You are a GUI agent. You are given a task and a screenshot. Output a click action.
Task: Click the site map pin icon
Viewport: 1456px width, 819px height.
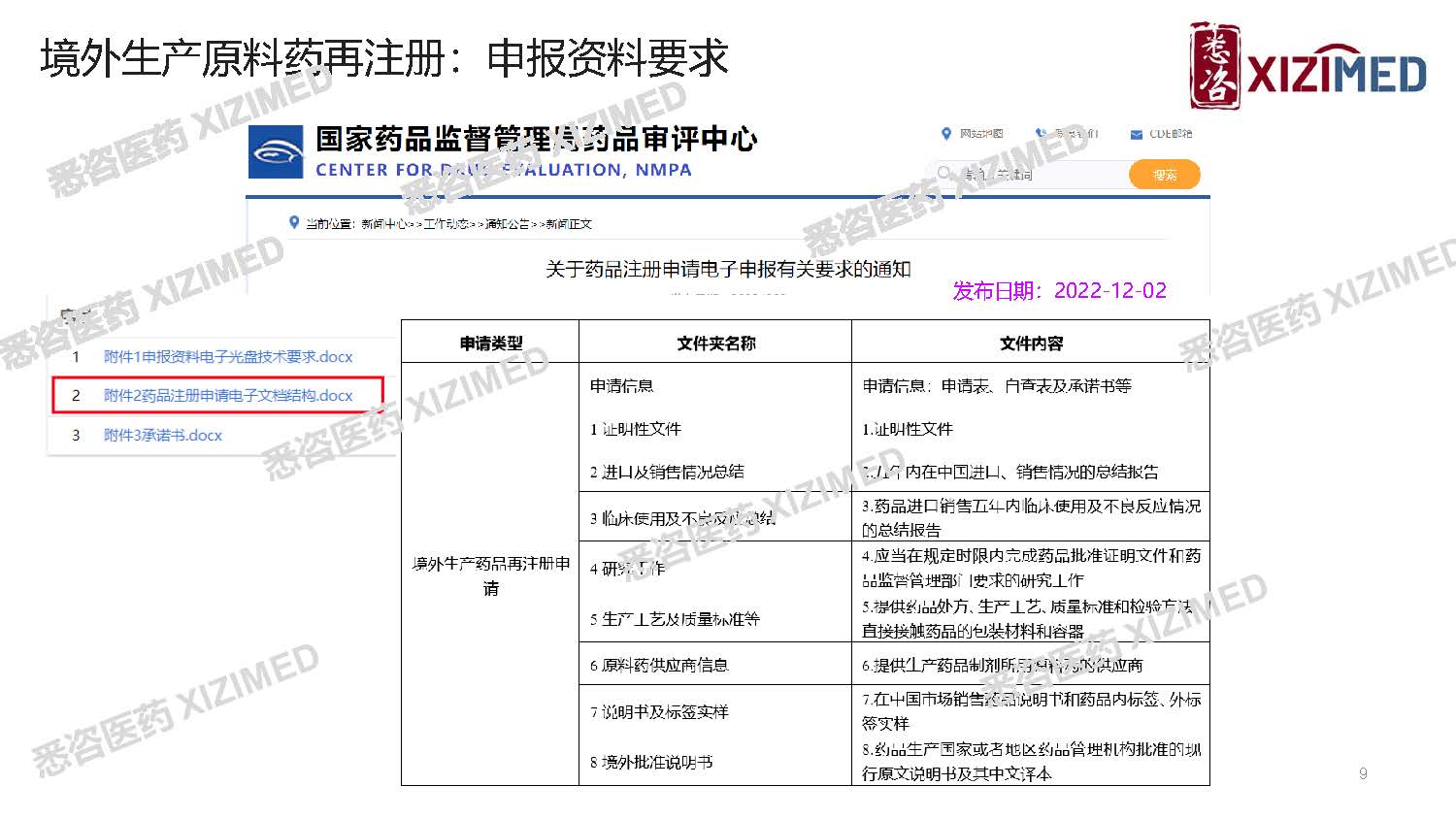point(946,134)
